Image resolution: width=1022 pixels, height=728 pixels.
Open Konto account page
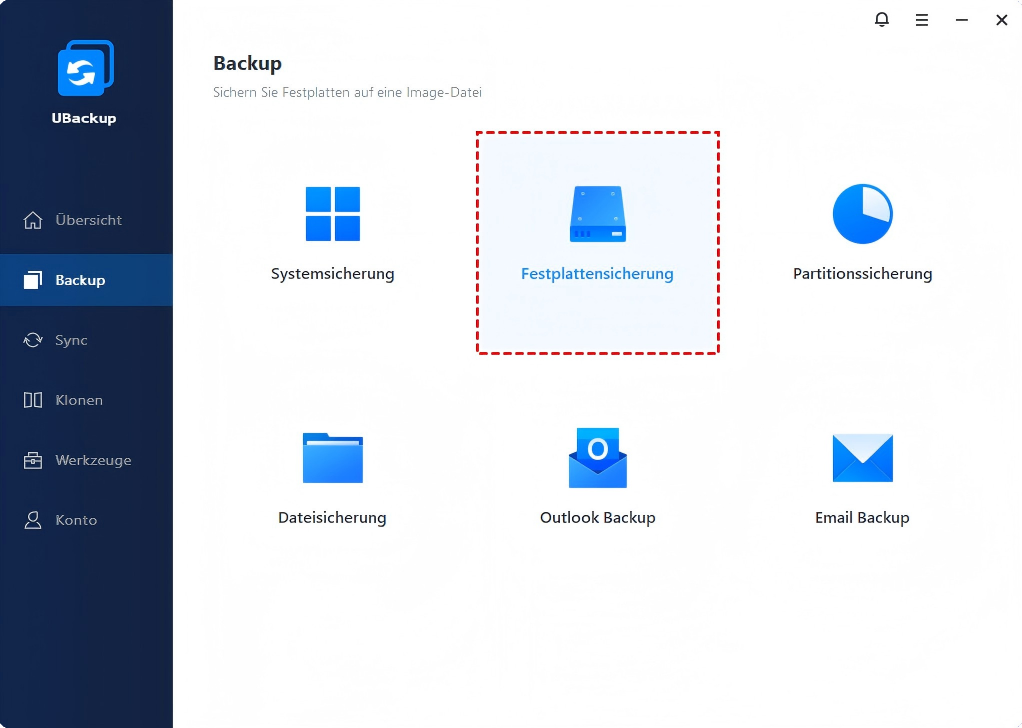pos(76,520)
